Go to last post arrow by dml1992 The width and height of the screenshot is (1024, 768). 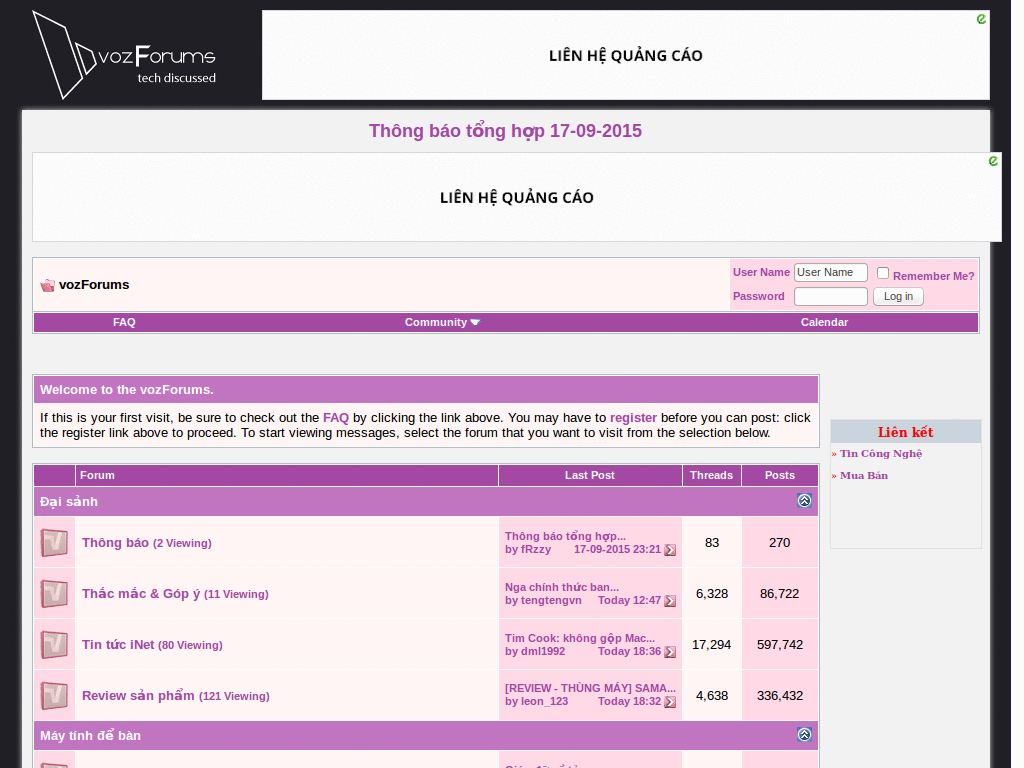[670, 652]
